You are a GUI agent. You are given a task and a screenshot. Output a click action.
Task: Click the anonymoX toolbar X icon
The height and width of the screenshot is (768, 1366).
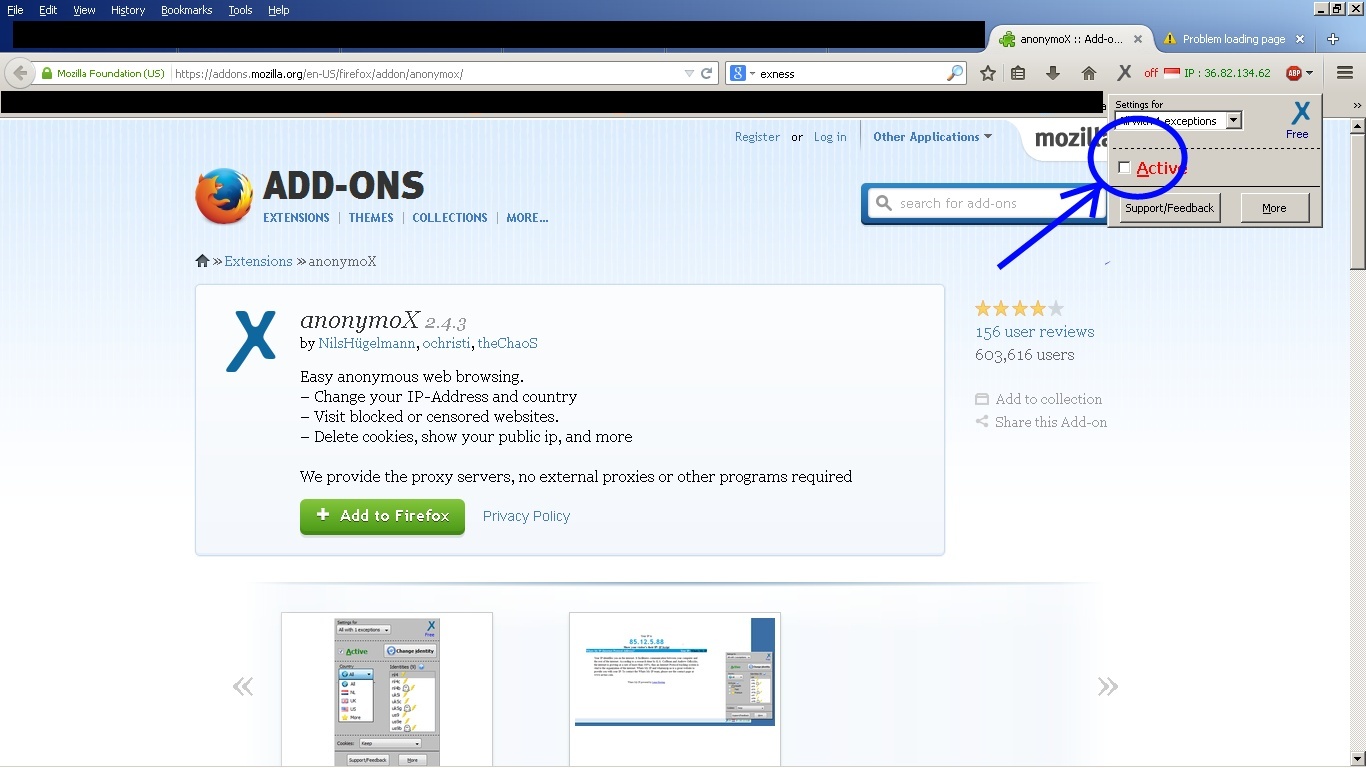1124,73
